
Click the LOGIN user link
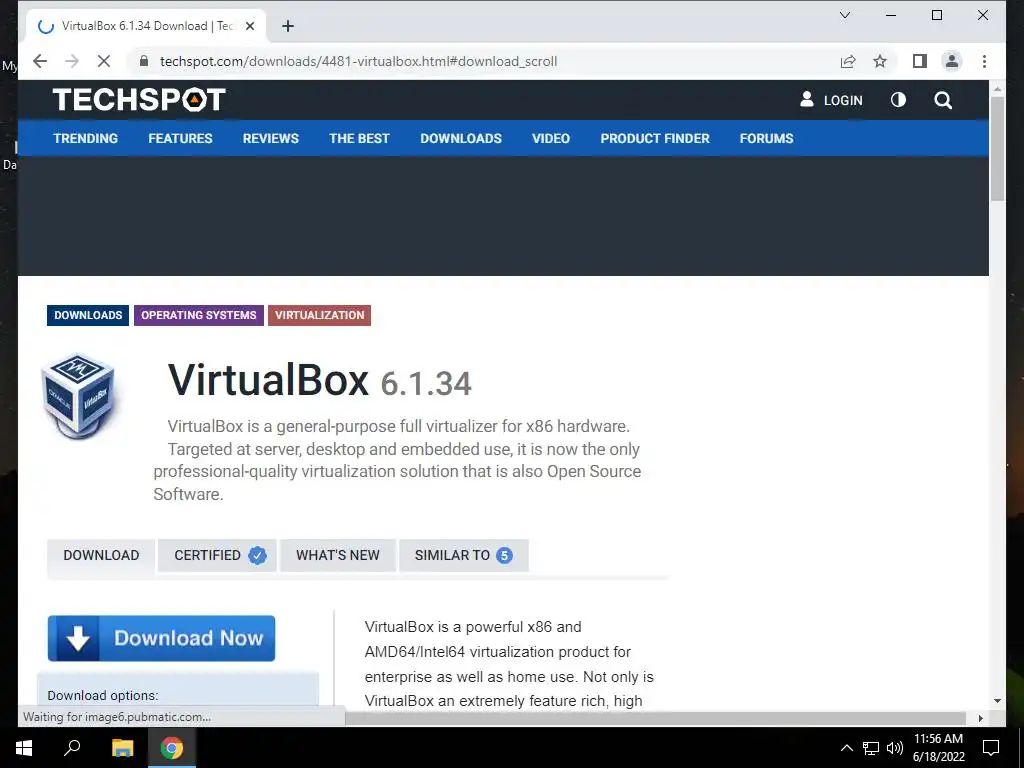[831, 100]
